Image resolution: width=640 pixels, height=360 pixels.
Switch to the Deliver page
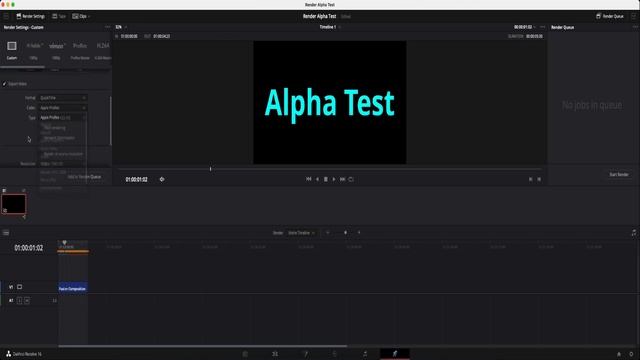(x=395, y=353)
